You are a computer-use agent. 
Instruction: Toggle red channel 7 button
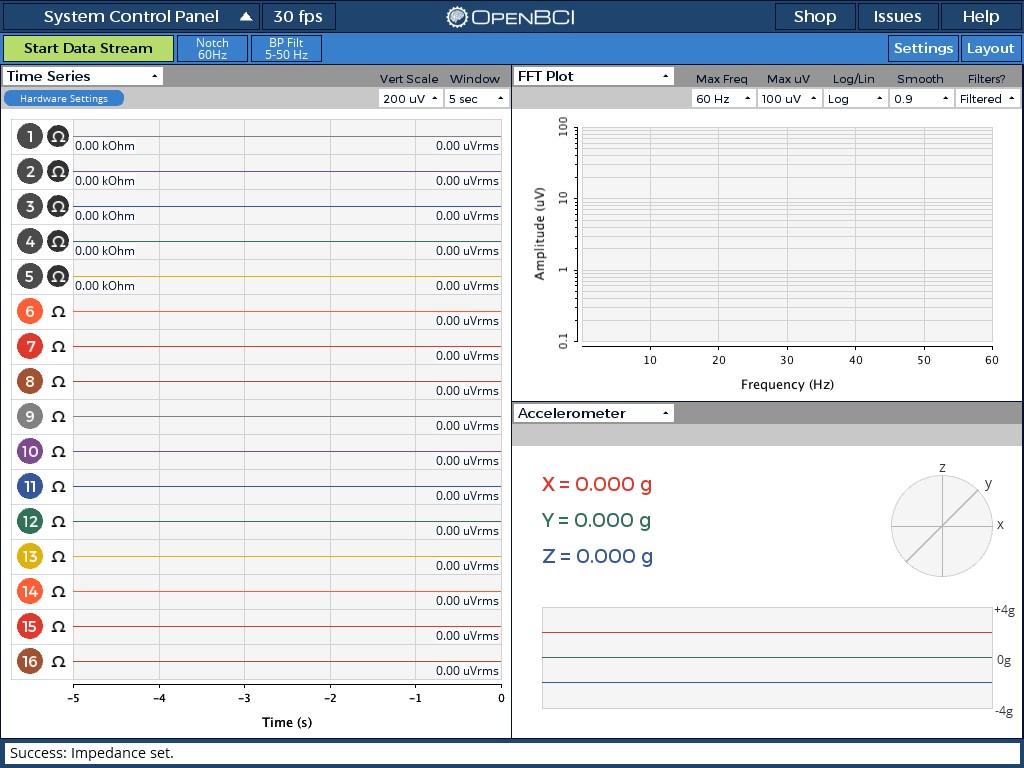[x=29, y=347]
